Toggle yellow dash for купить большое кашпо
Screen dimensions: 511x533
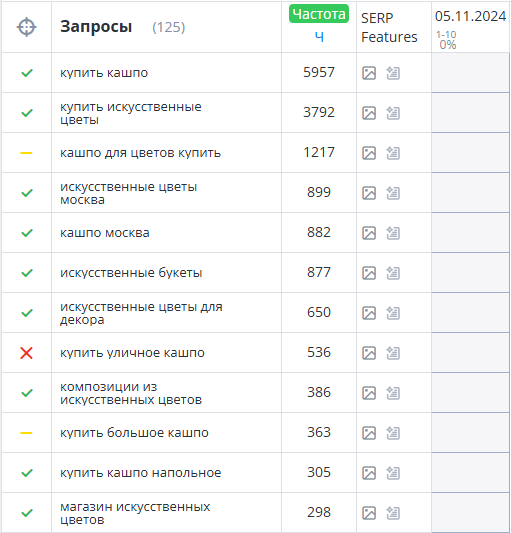(x=27, y=433)
